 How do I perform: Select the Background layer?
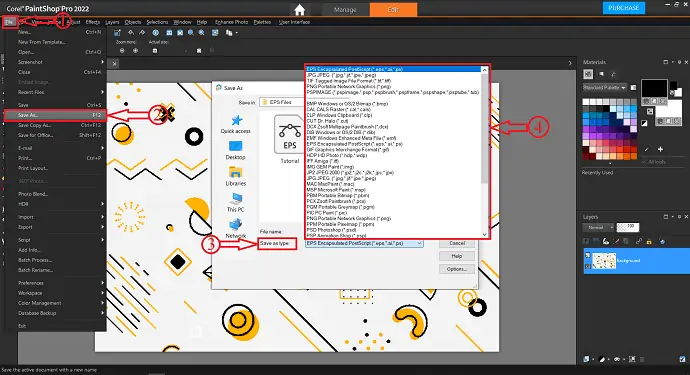click(636, 261)
